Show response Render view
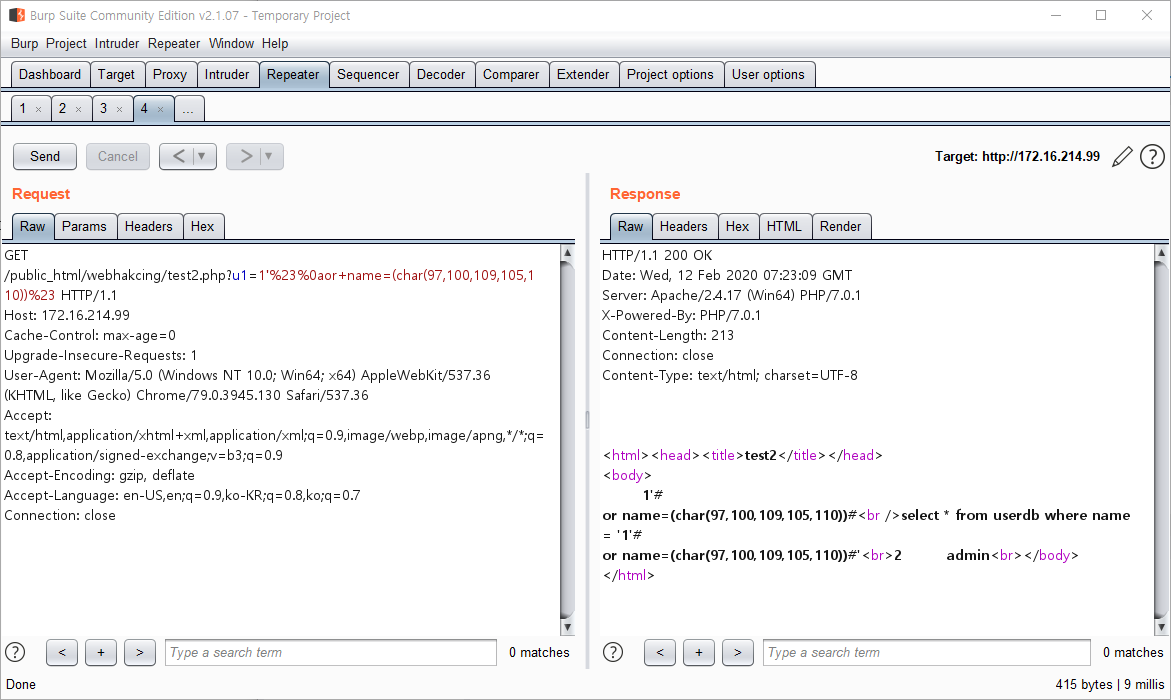1171x700 pixels. point(840,226)
